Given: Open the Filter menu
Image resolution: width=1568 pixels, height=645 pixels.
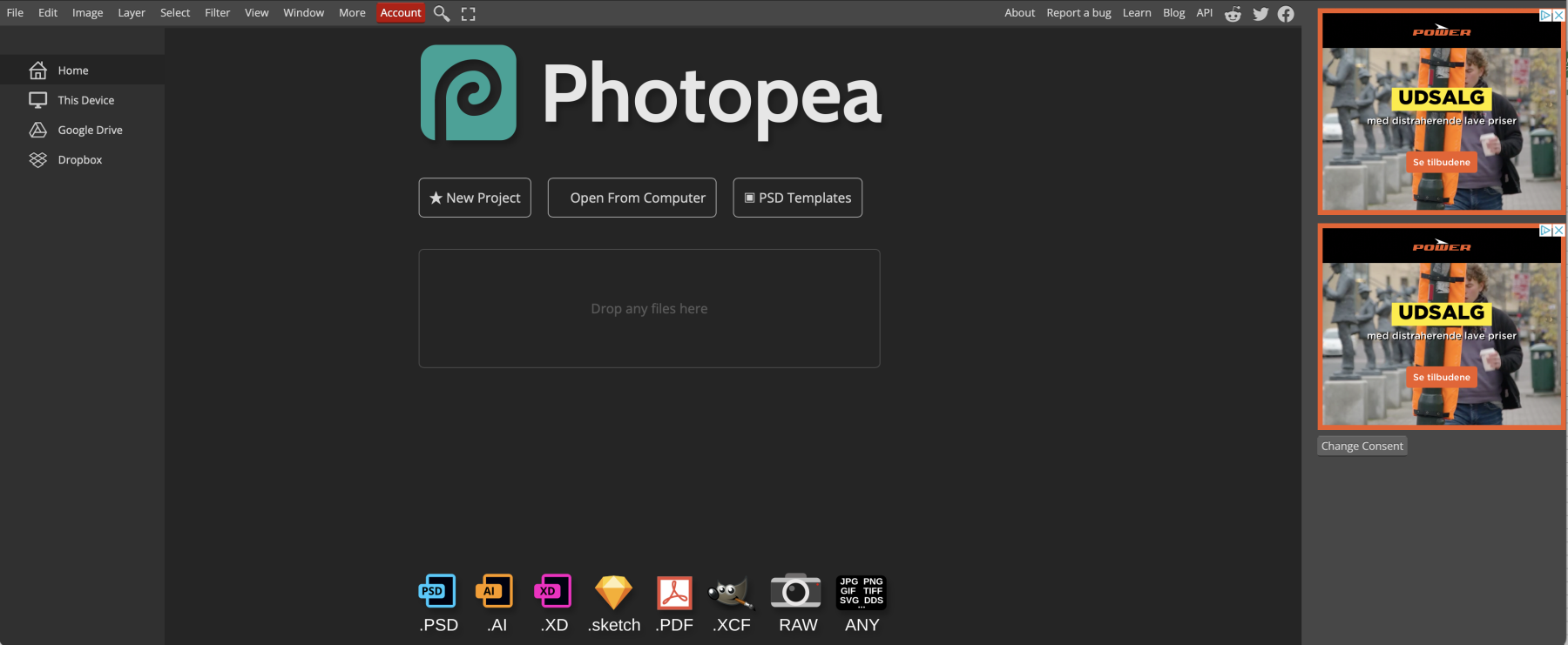Looking at the screenshot, I should 218,13.
